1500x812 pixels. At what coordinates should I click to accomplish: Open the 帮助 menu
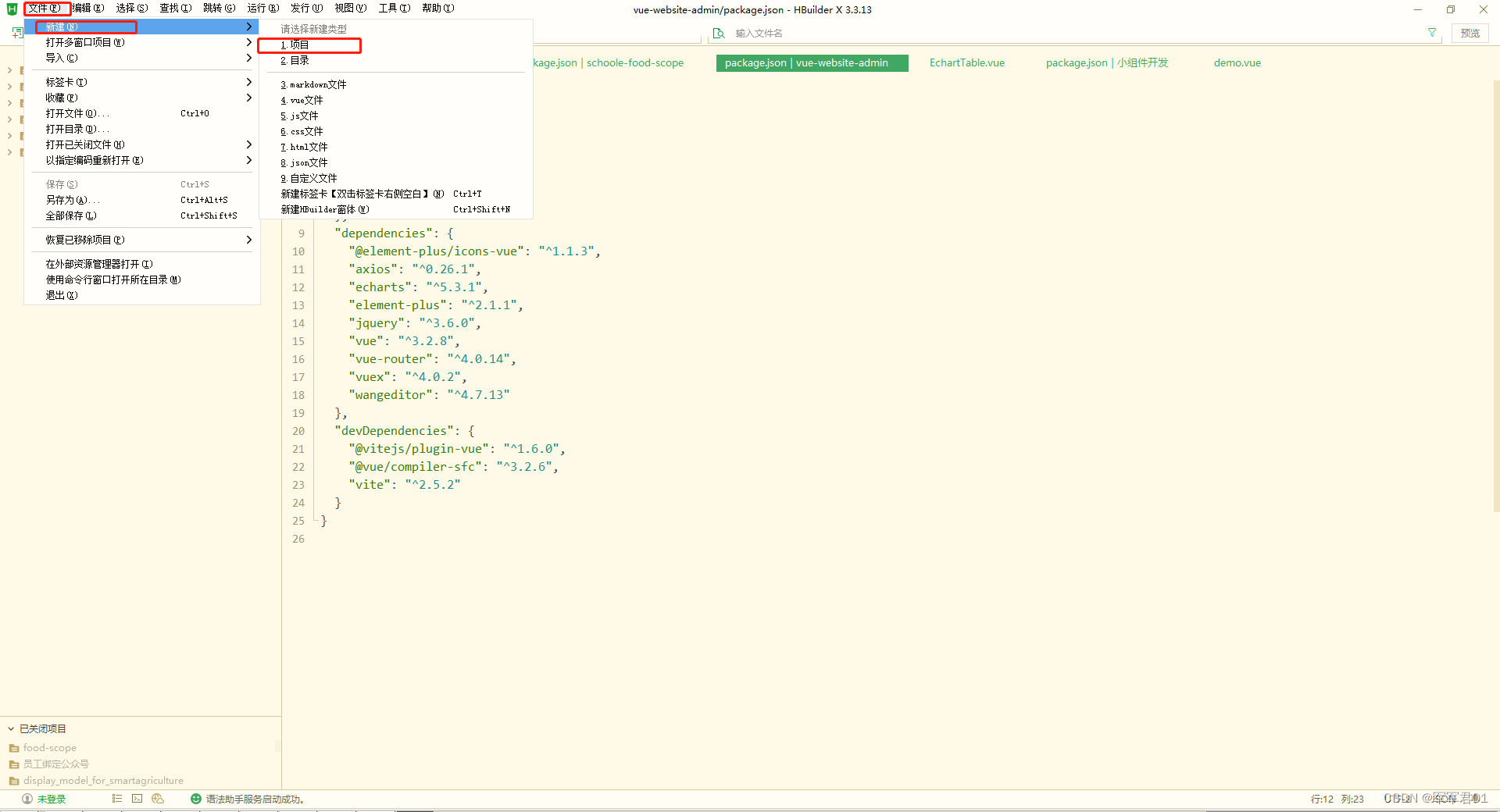(438, 9)
